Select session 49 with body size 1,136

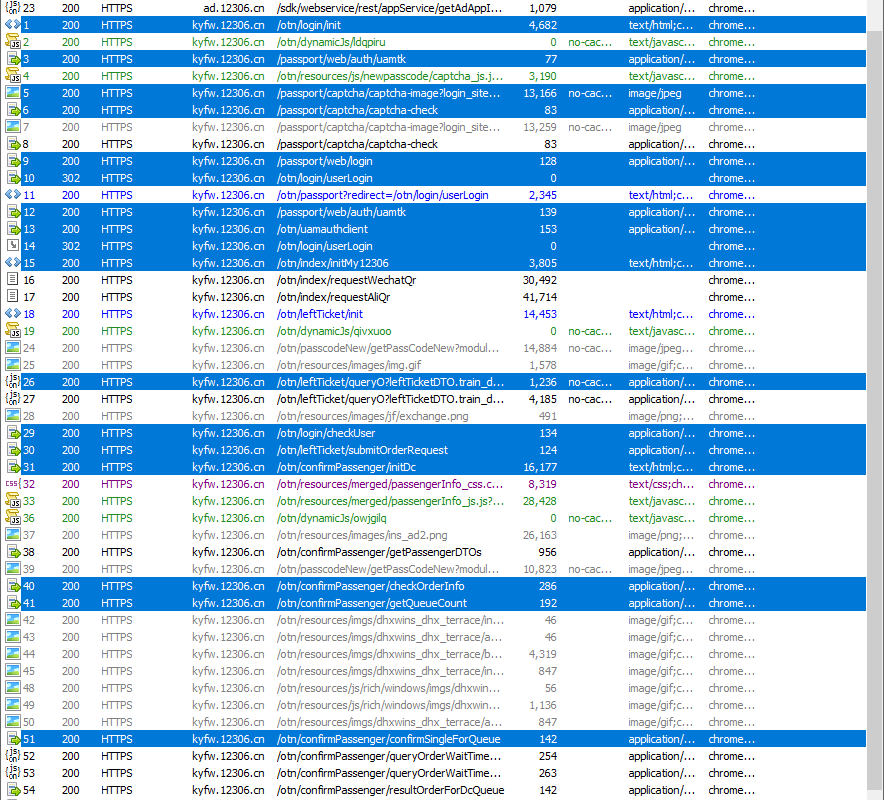(x=433, y=705)
